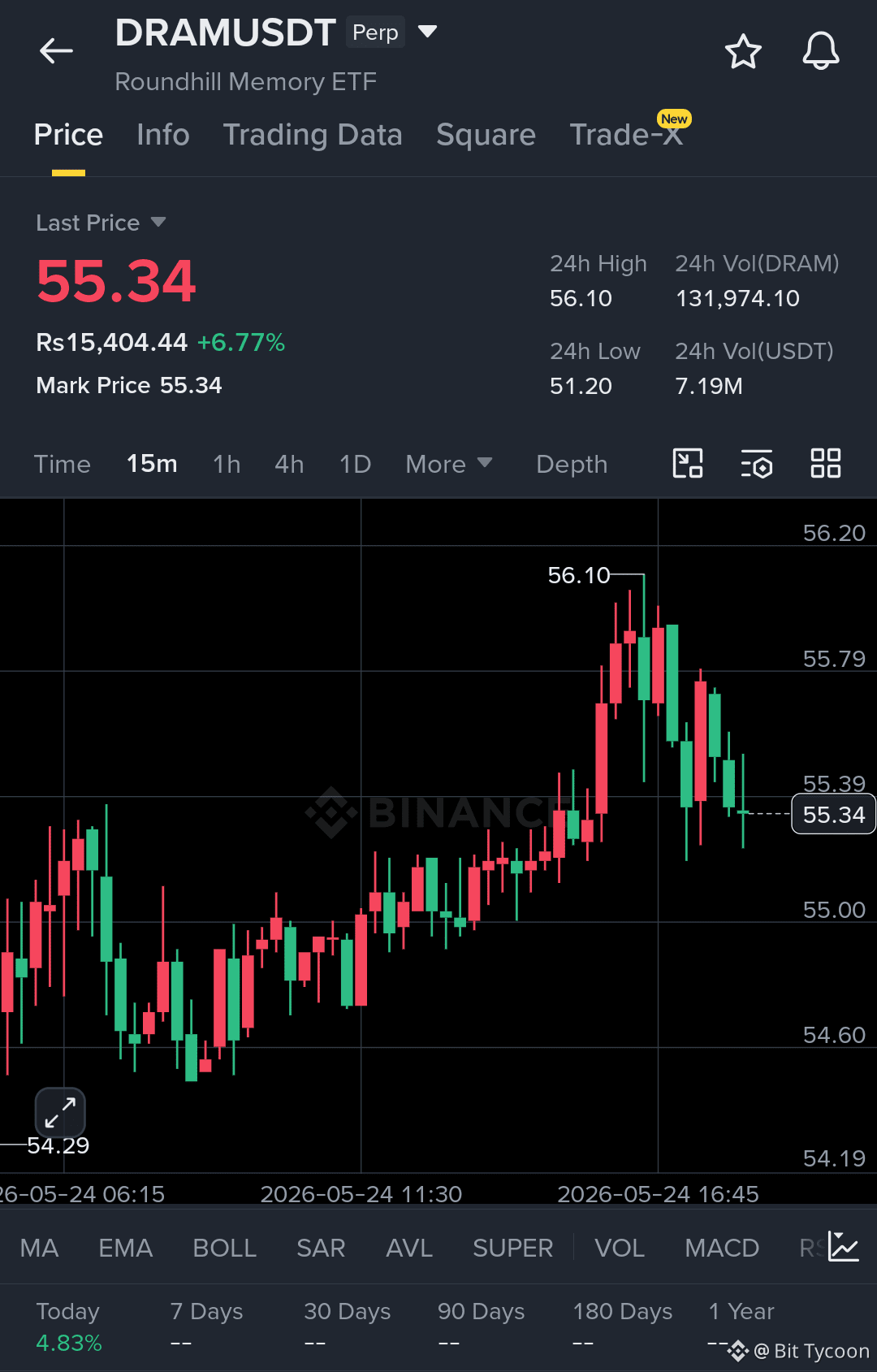Tap the 24h Vol(DRAM) value 131,974.10
The width and height of the screenshot is (877, 1372).
point(737,298)
